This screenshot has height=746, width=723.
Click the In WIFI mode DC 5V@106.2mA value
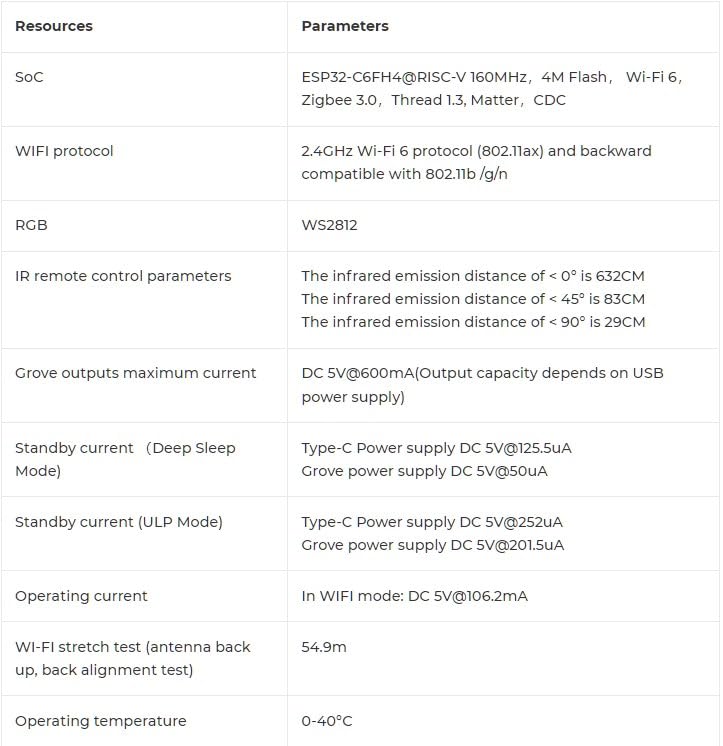point(414,596)
